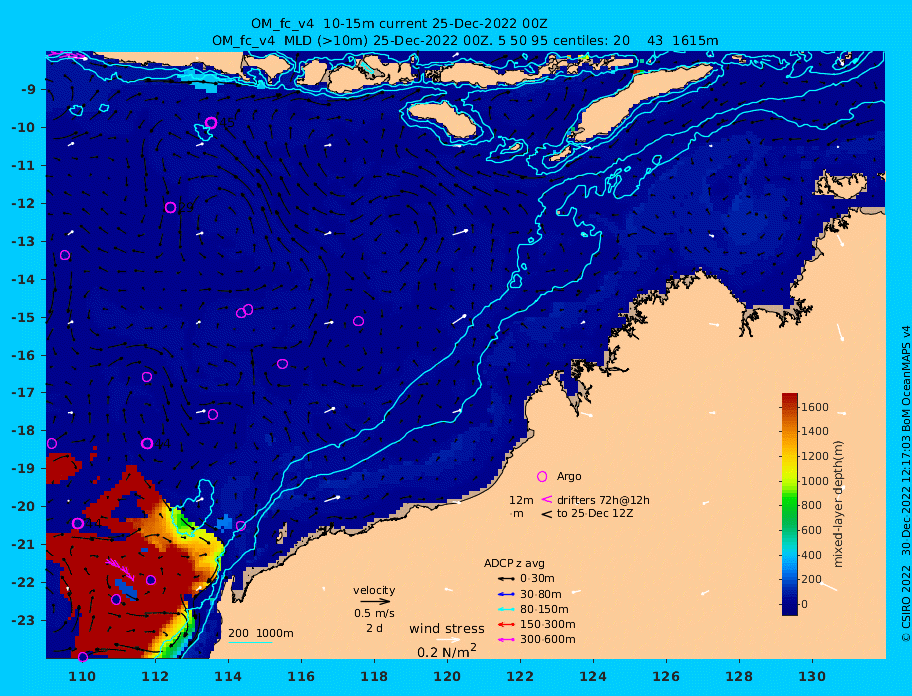This screenshot has height=696, width=912.
Task: Click the latitude axis label -15
Action: tap(23, 317)
